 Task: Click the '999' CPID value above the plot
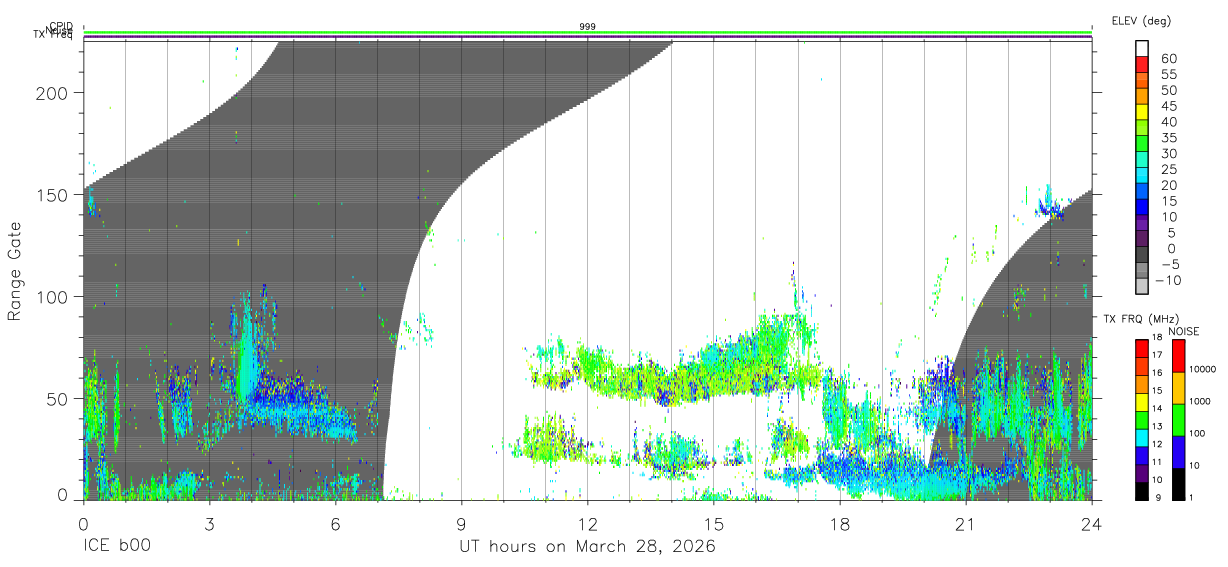pos(588,26)
